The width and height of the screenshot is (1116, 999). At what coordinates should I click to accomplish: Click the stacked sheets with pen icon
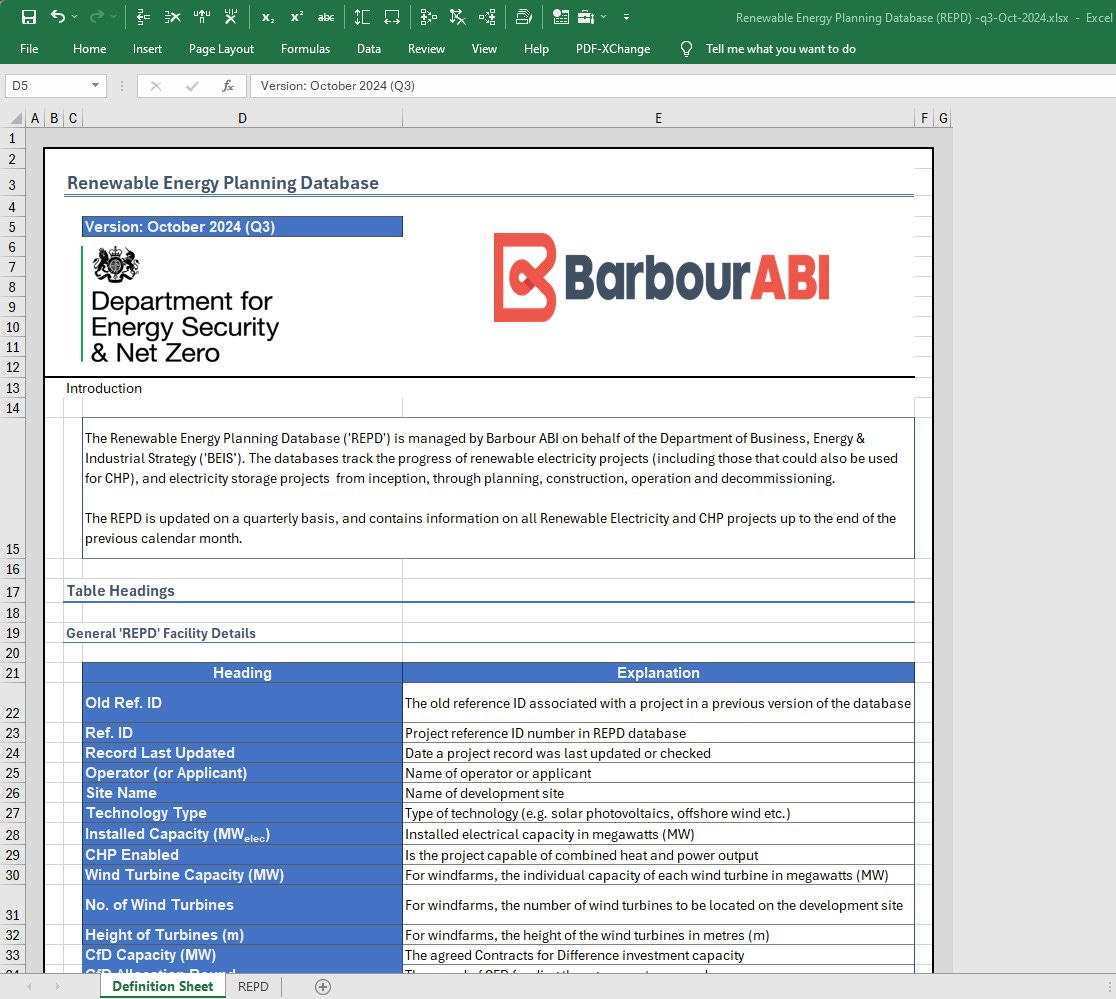pyautogui.click(x=524, y=17)
